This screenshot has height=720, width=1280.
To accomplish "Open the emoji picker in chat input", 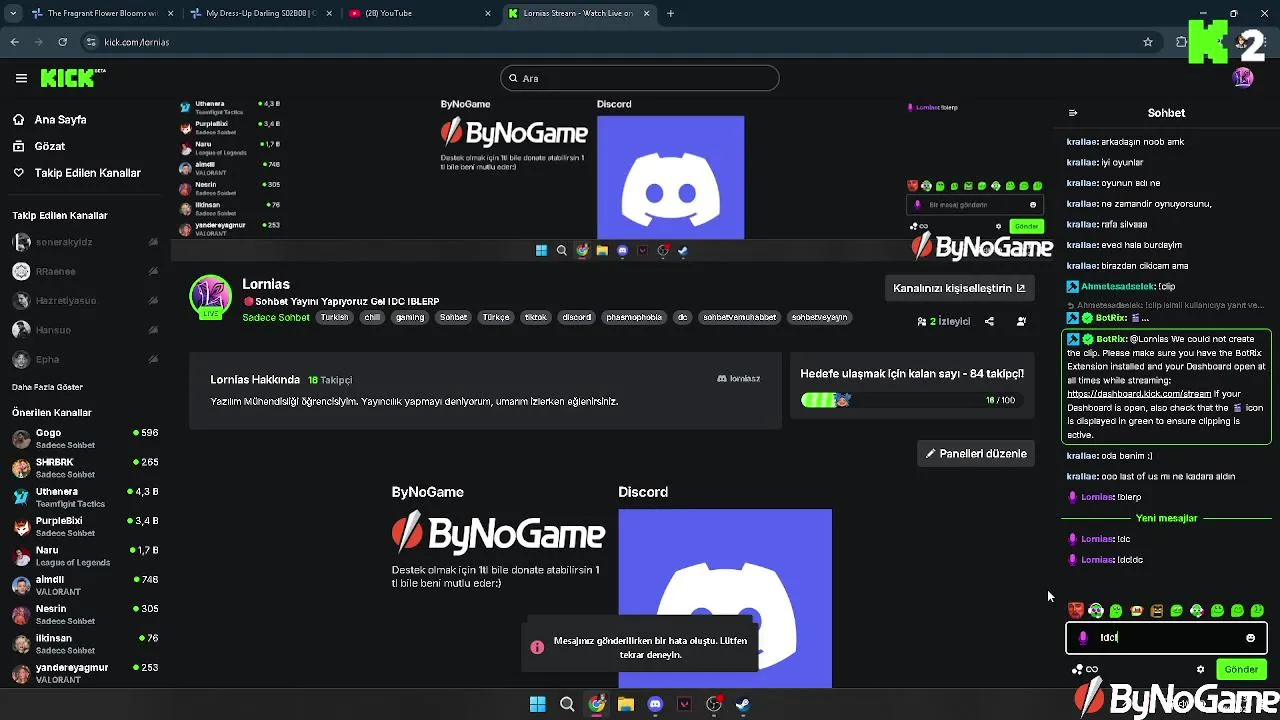I will click(1250, 637).
